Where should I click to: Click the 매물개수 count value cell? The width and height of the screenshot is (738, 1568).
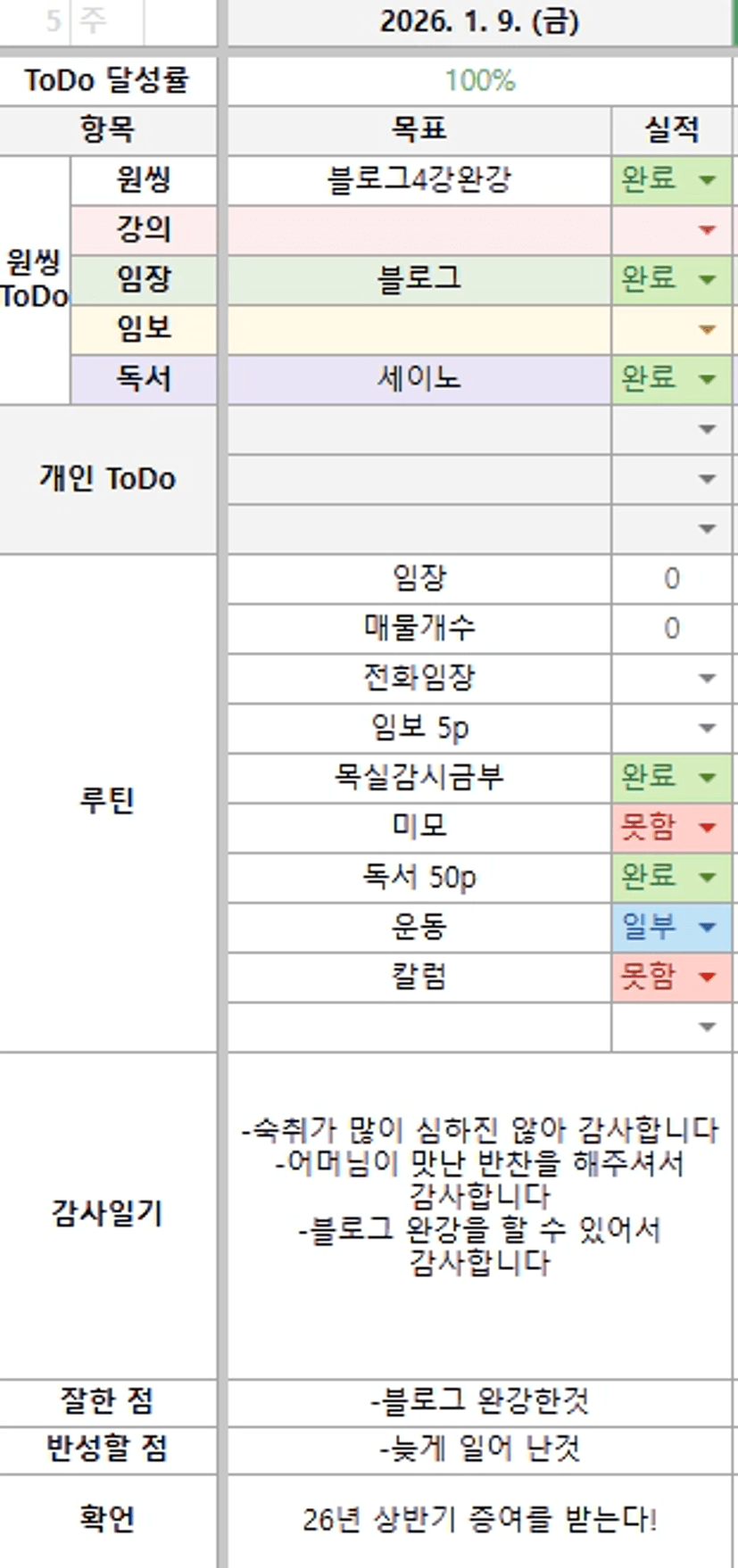pyautogui.click(x=671, y=629)
